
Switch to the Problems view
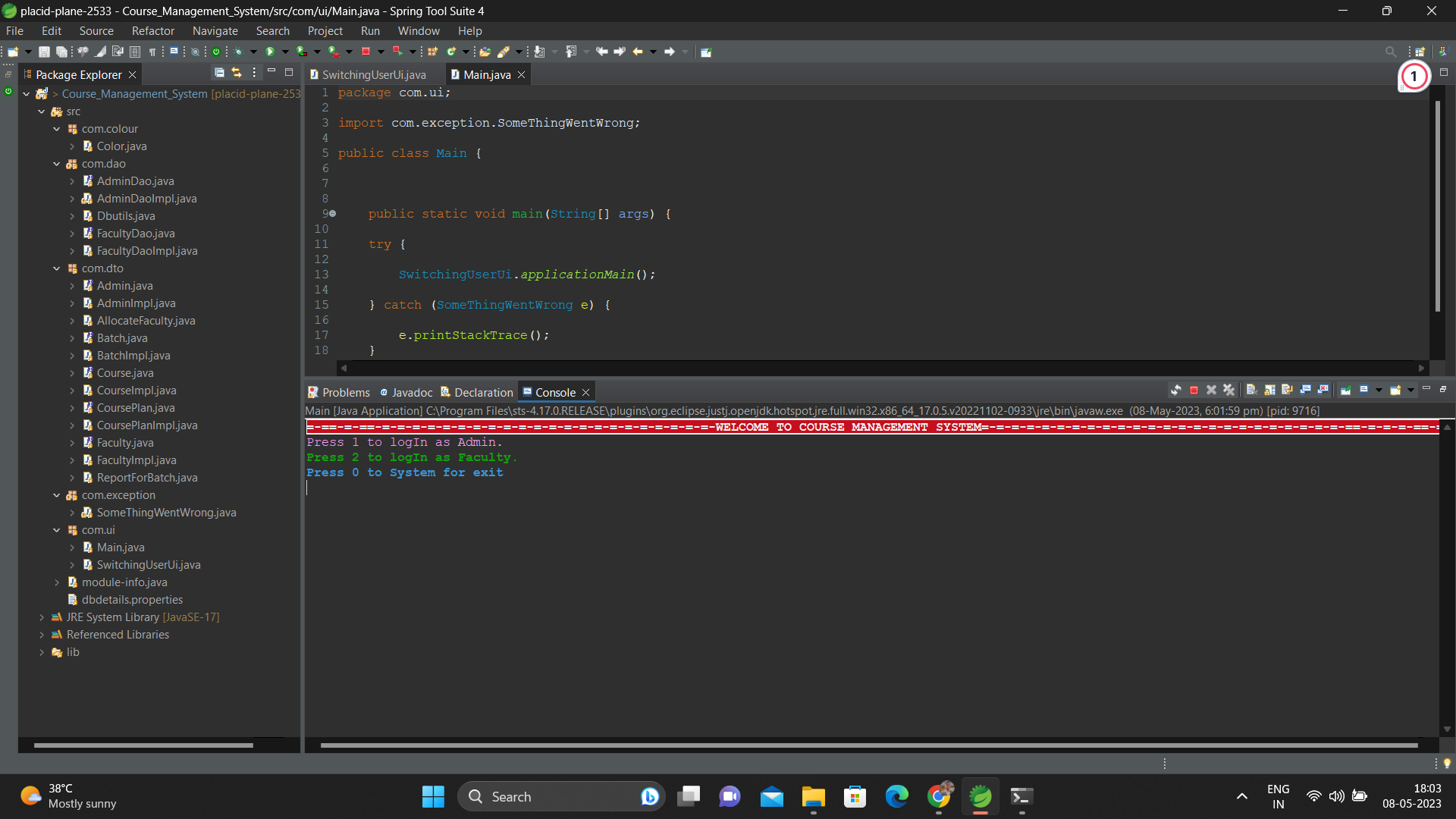pyautogui.click(x=345, y=392)
